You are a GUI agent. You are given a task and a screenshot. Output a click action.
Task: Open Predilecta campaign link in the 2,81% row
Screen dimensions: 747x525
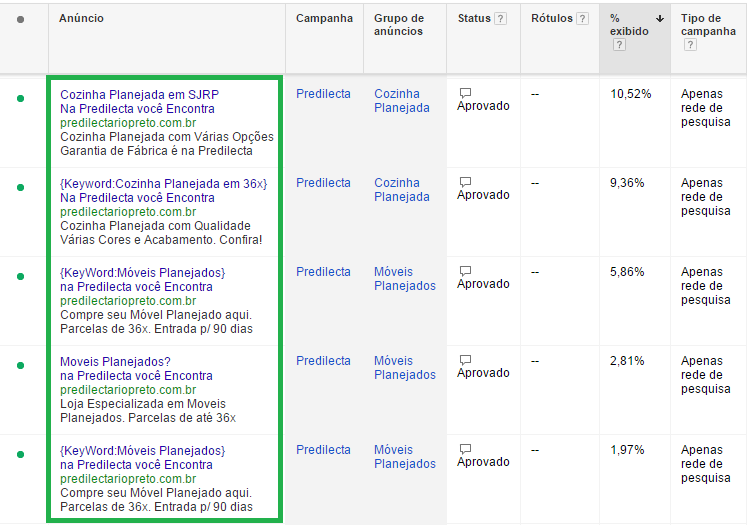323,361
